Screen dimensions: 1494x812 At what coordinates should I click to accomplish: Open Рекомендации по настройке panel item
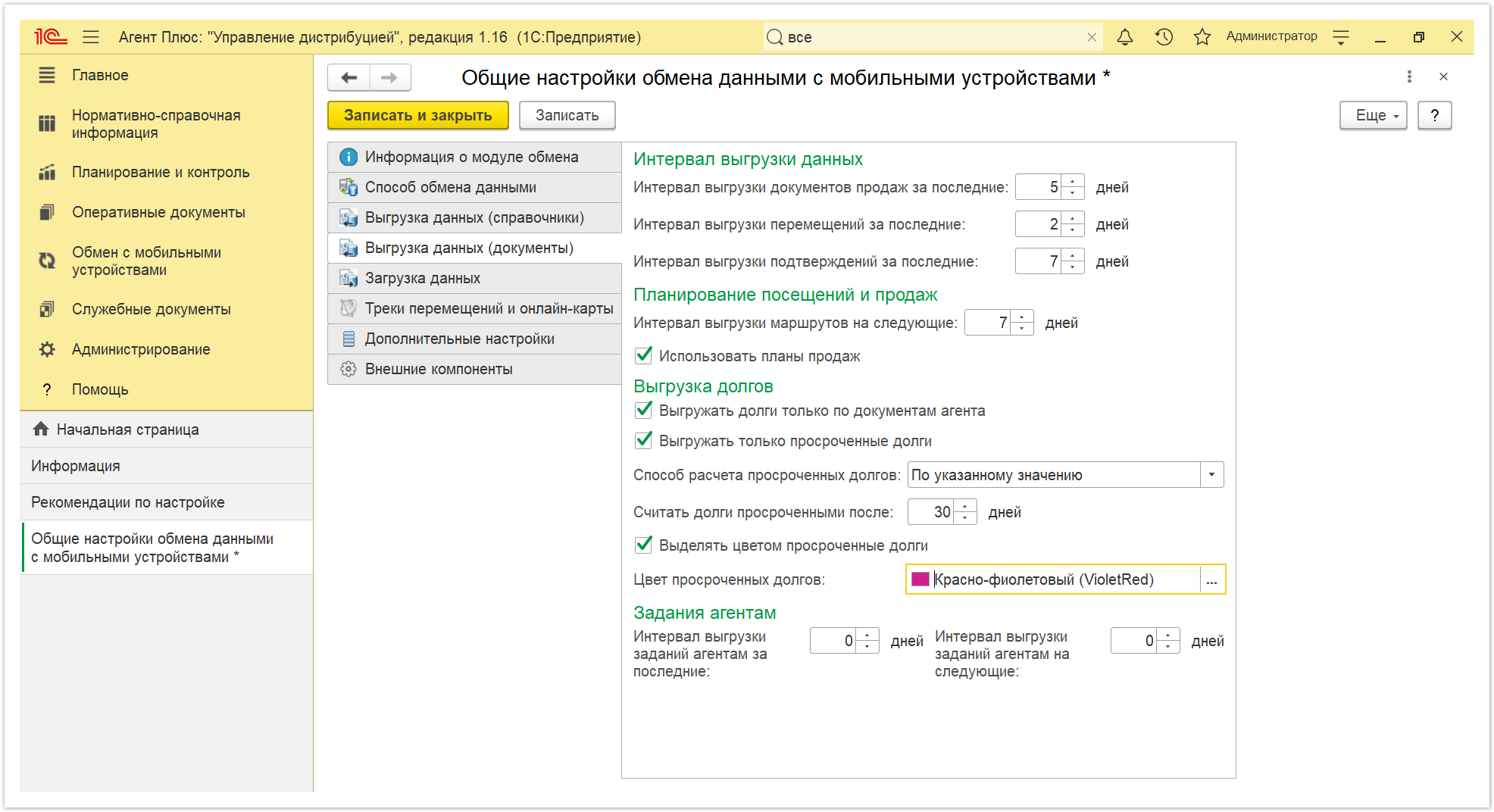[167, 502]
